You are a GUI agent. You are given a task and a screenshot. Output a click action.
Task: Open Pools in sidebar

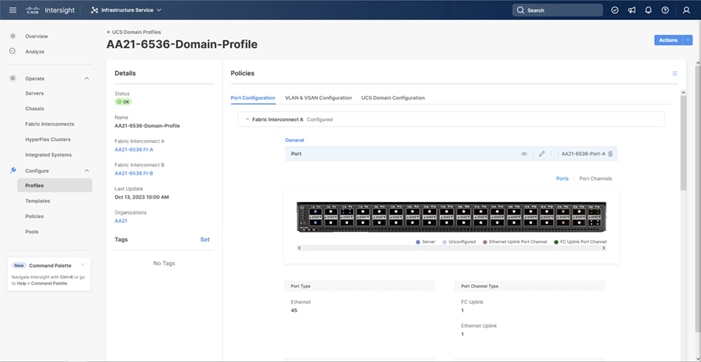pos(32,232)
